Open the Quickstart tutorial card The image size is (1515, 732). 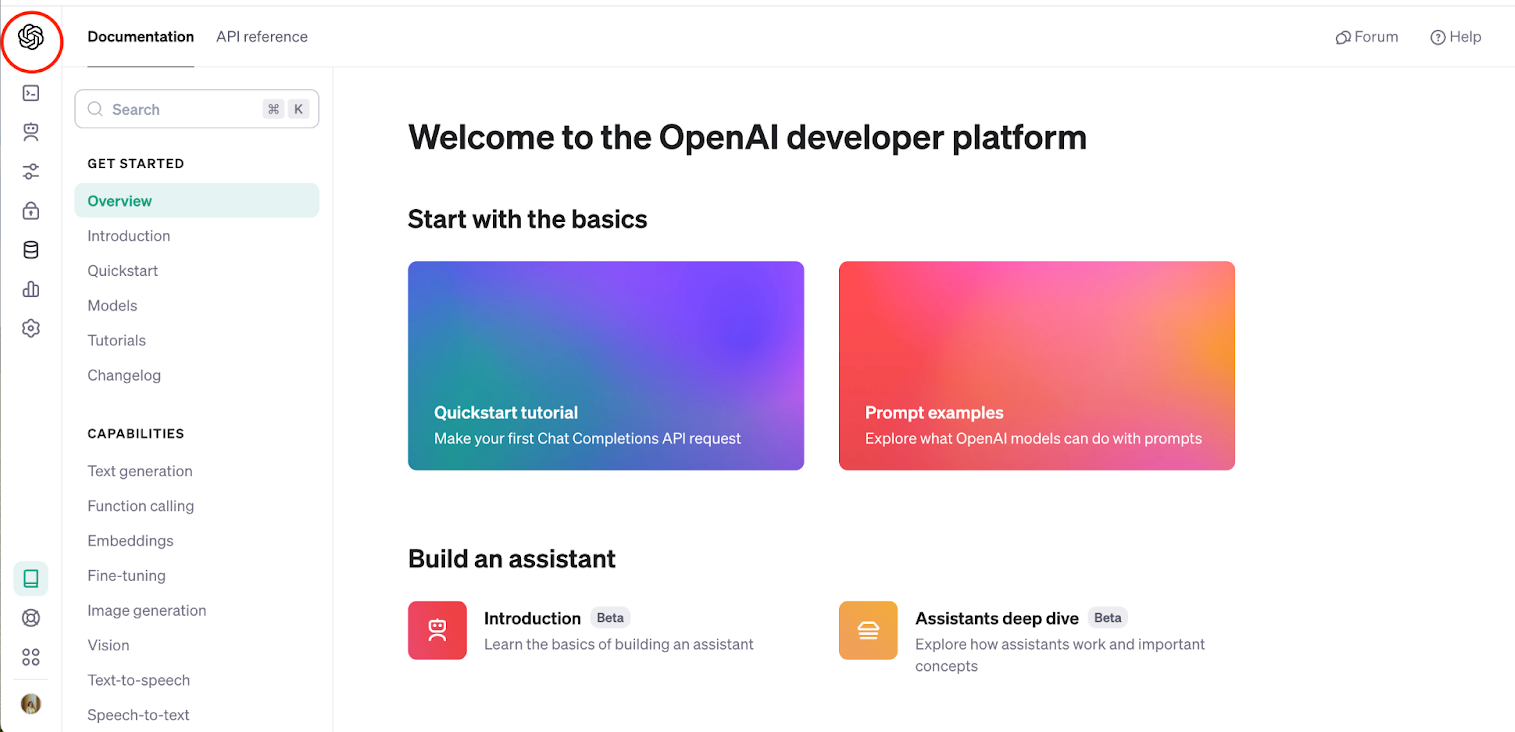(605, 365)
